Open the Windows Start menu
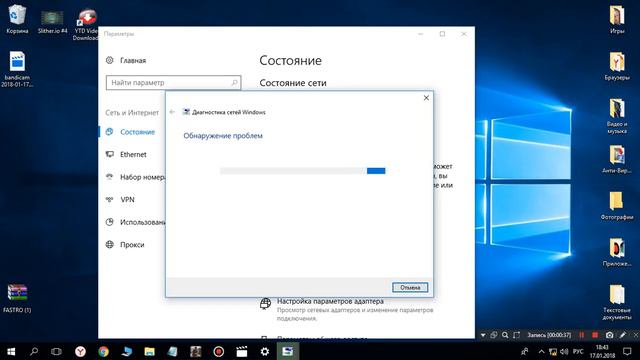 (11, 351)
